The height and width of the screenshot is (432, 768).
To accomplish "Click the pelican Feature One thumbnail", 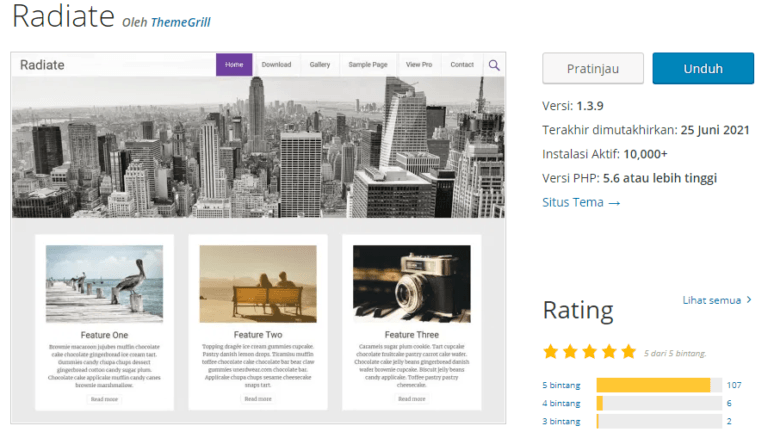I will [104, 284].
